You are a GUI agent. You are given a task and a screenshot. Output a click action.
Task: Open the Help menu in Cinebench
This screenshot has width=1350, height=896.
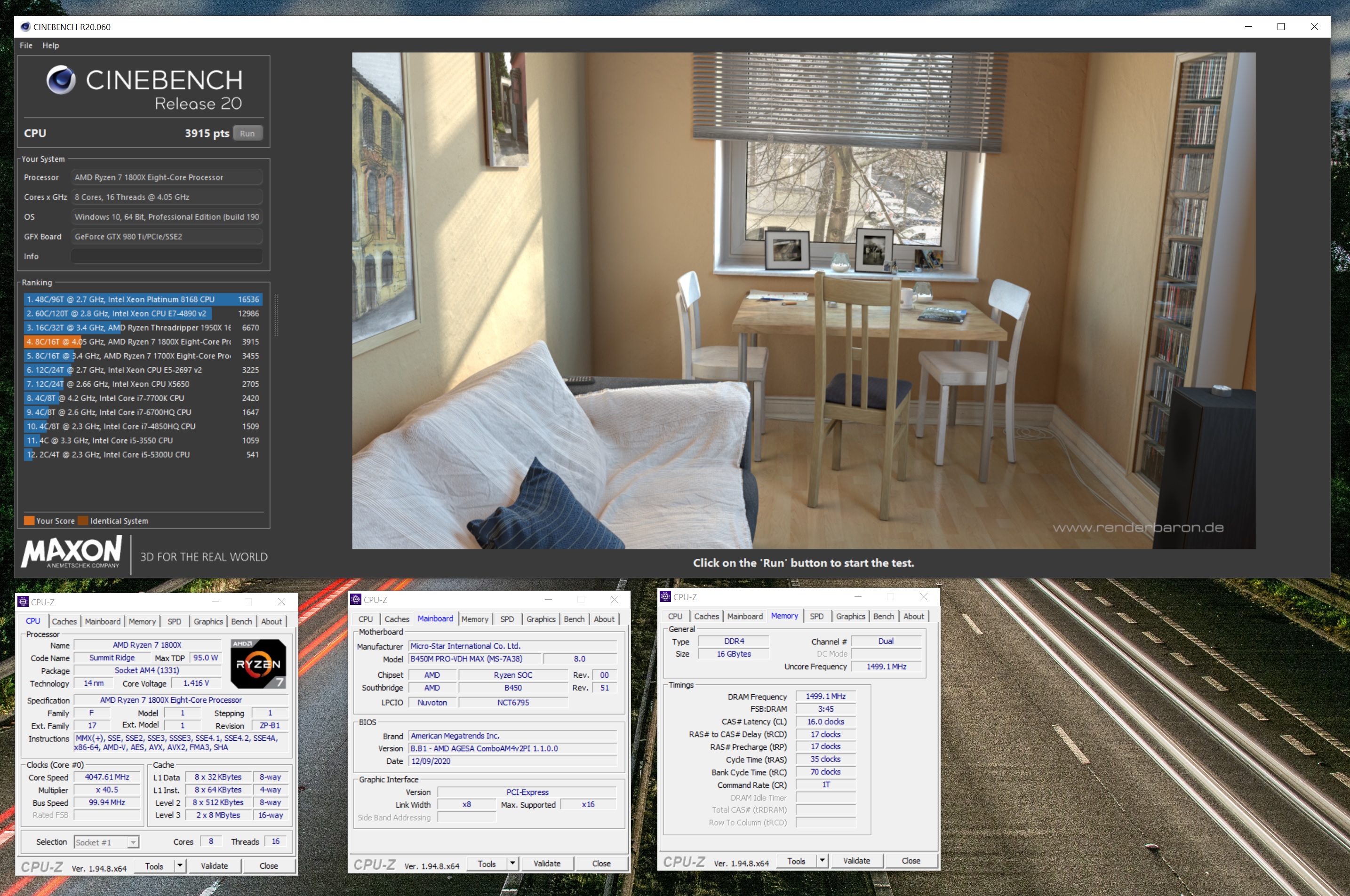tap(50, 45)
